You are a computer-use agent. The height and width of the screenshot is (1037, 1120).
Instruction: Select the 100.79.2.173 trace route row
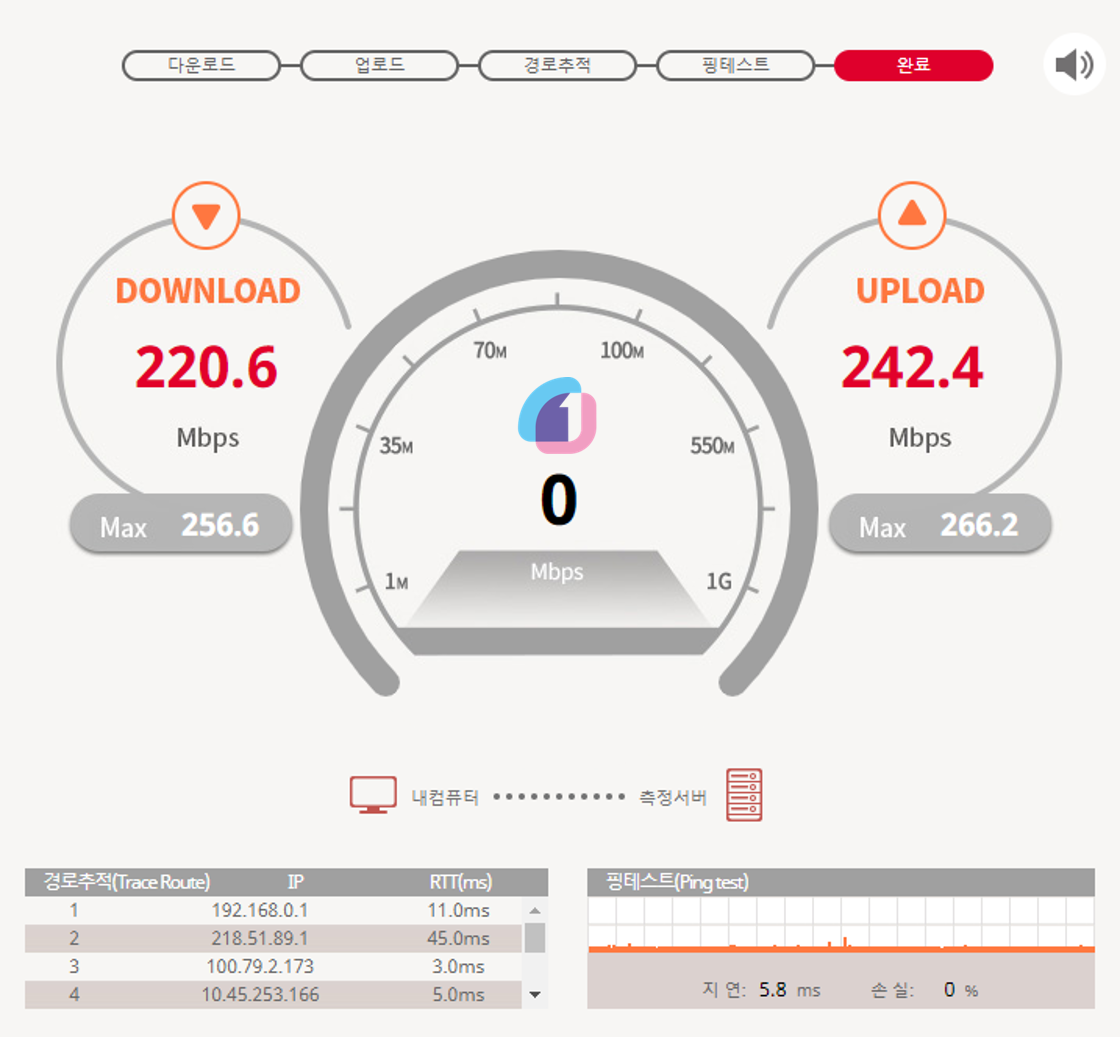274,966
